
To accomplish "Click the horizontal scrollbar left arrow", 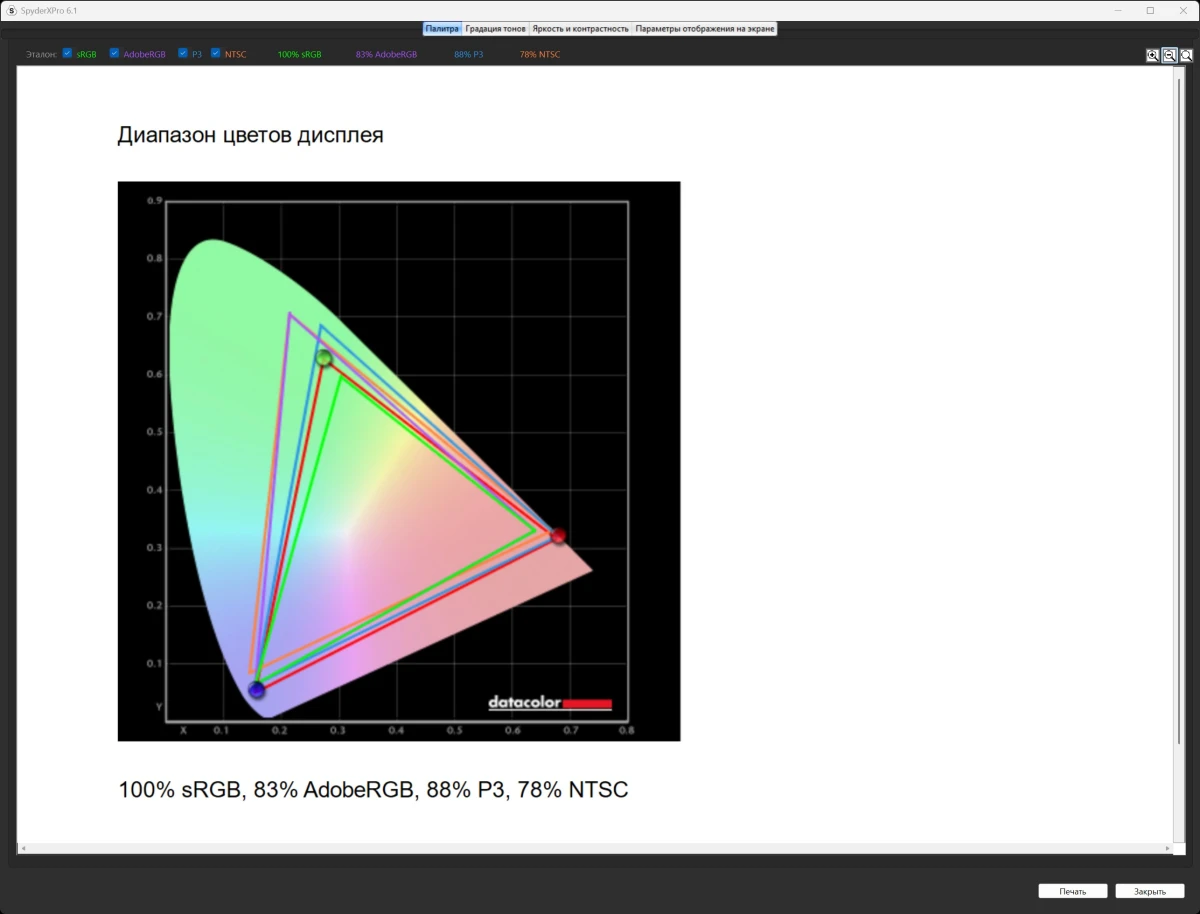I will tap(23, 848).
